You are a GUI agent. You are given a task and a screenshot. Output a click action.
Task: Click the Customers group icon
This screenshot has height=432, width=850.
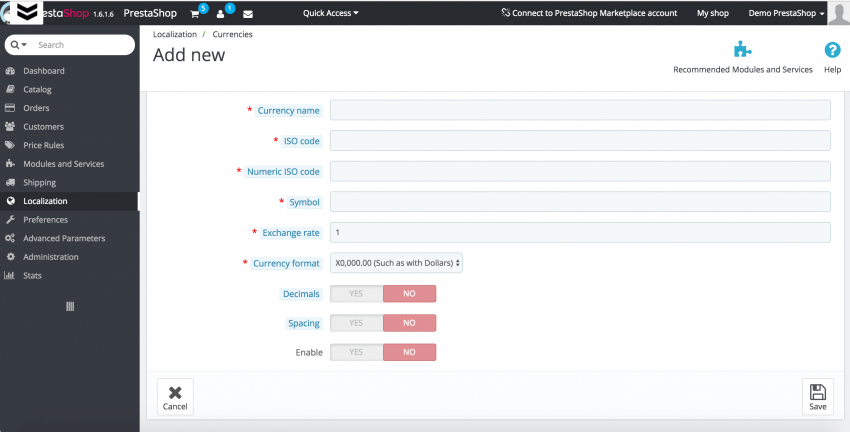pyautogui.click(x=10, y=126)
